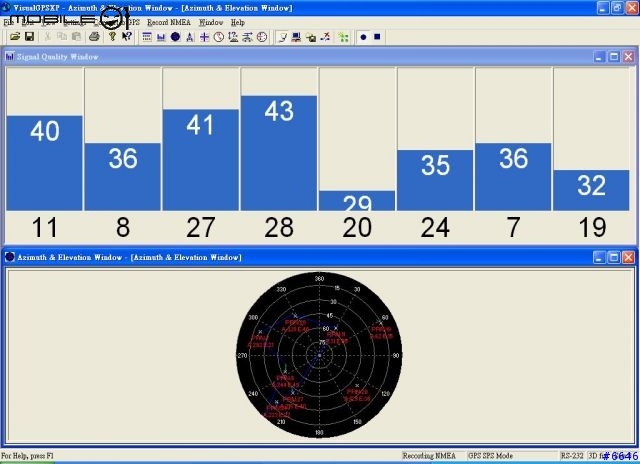Open the Record NMEA menu

click(x=169, y=22)
